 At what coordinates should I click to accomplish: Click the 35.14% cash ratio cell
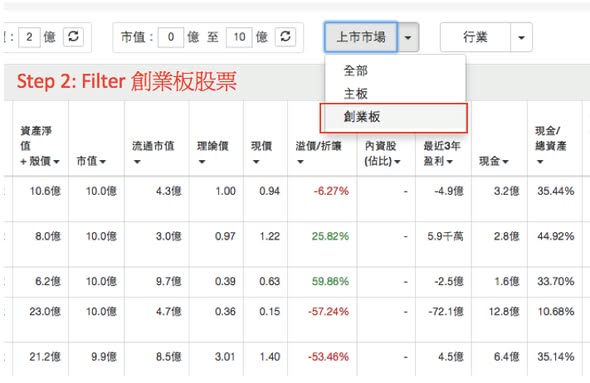pyautogui.click(x=556, y=357)
